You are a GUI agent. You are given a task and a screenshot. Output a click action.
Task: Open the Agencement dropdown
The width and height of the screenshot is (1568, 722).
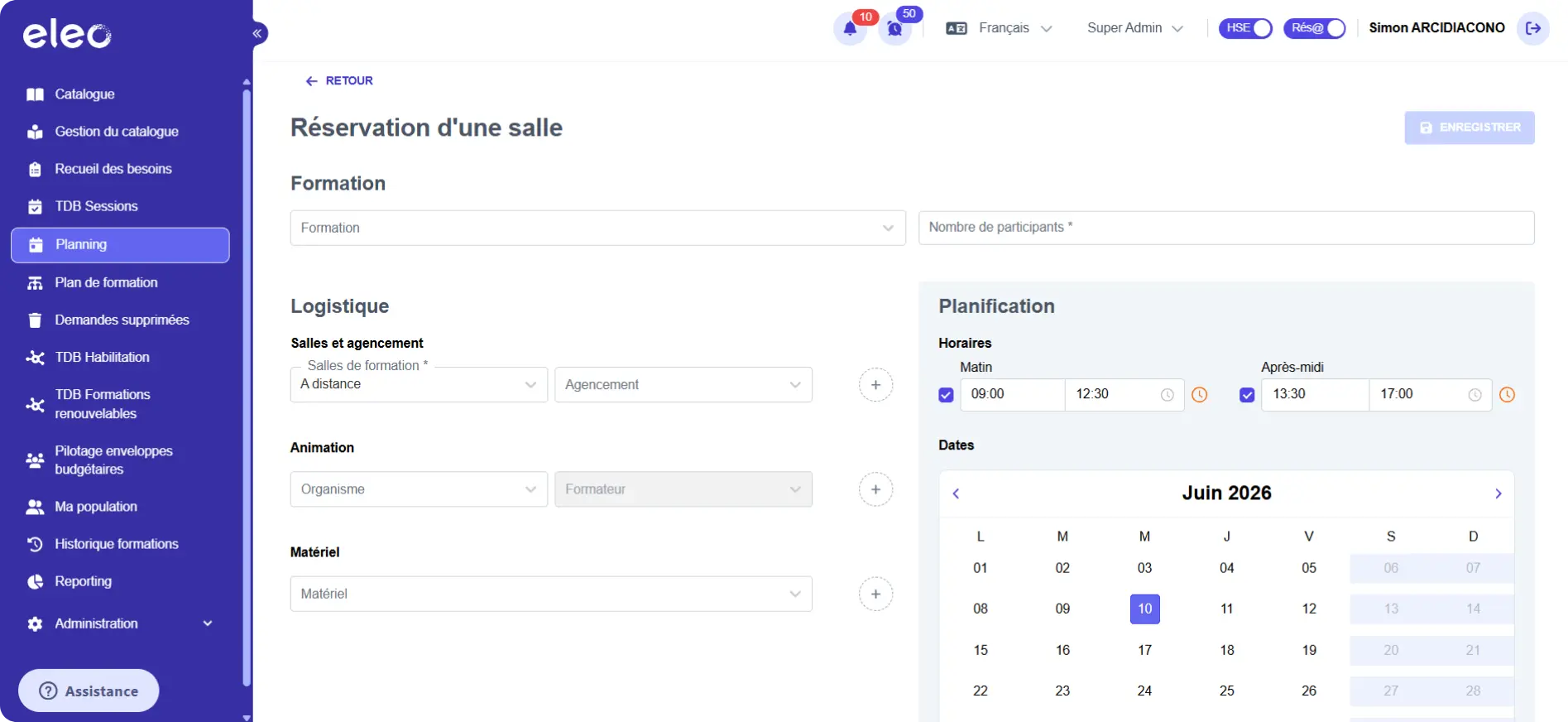click(x=683, y=385)
